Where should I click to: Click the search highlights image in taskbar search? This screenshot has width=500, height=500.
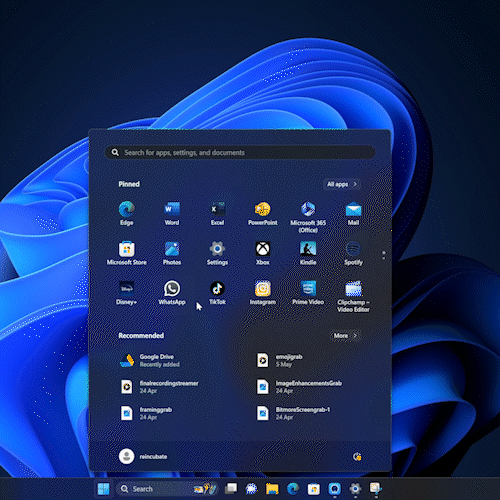point(205,489)
